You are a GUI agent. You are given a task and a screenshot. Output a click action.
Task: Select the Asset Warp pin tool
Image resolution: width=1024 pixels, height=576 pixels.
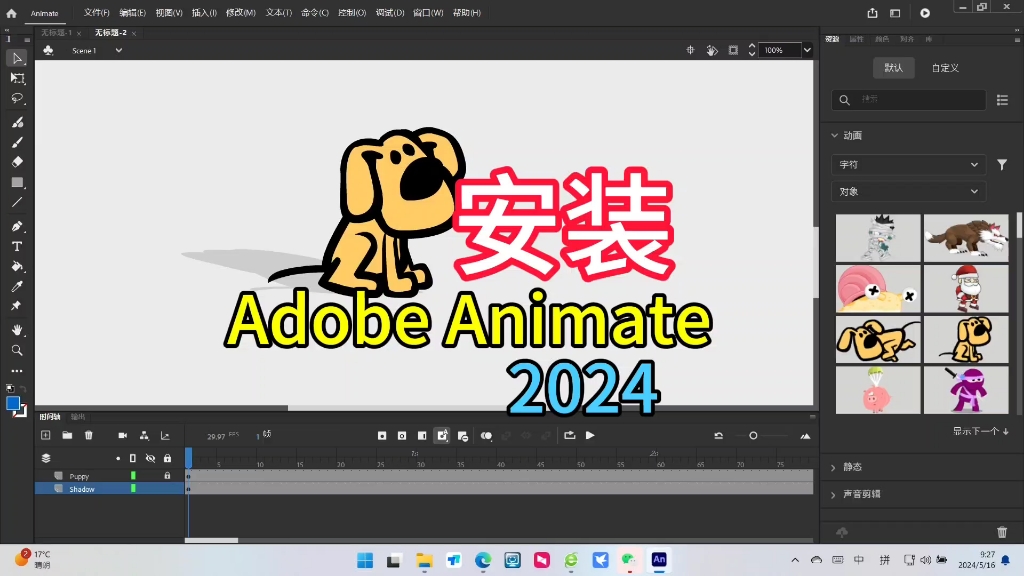point(17,306)
